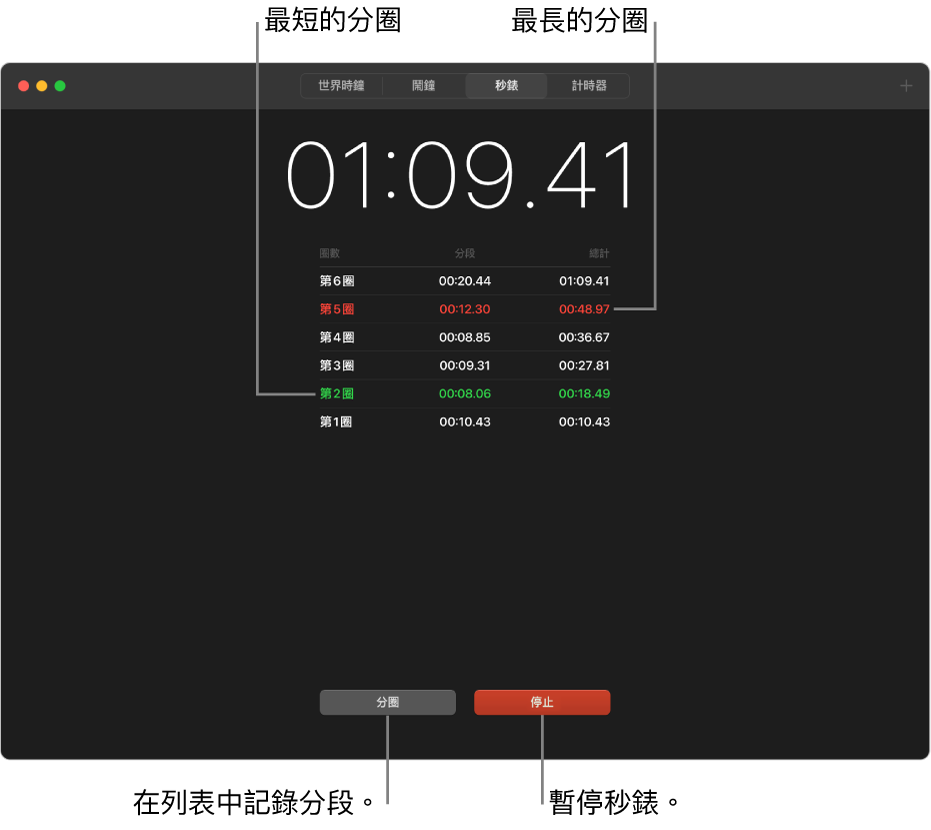Click shortest split time 00:08.06
The height and width of the screenshot is (830, 931).
click(x=465, y=394)
